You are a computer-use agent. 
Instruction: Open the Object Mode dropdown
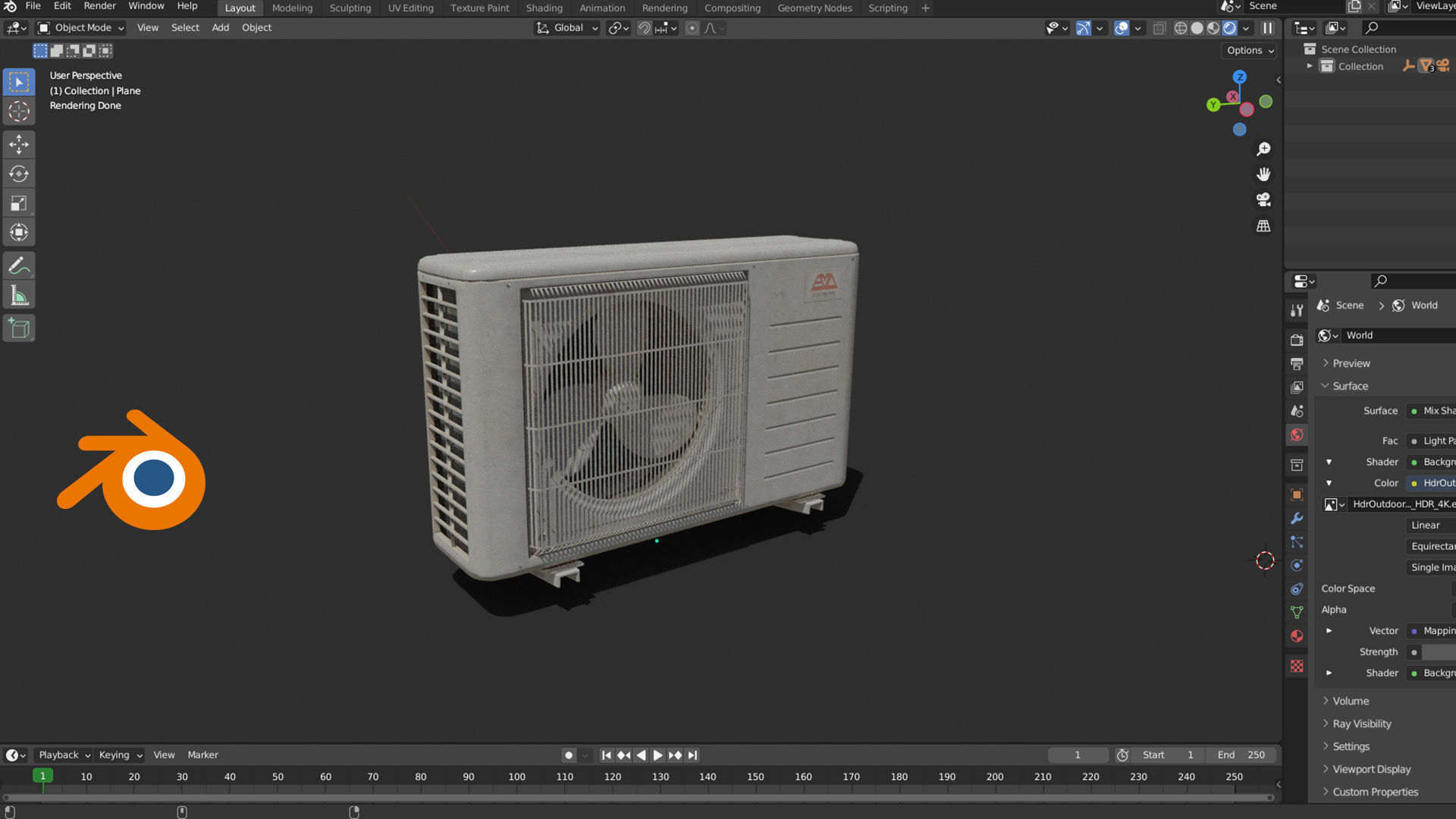[80, 28]
